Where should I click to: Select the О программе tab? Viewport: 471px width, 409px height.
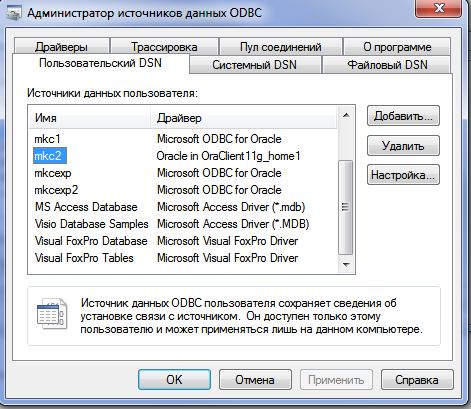coord(397,46)
